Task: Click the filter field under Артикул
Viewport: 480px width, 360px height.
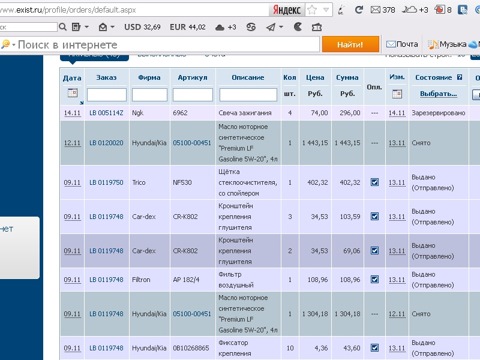Action: point(193,95)
